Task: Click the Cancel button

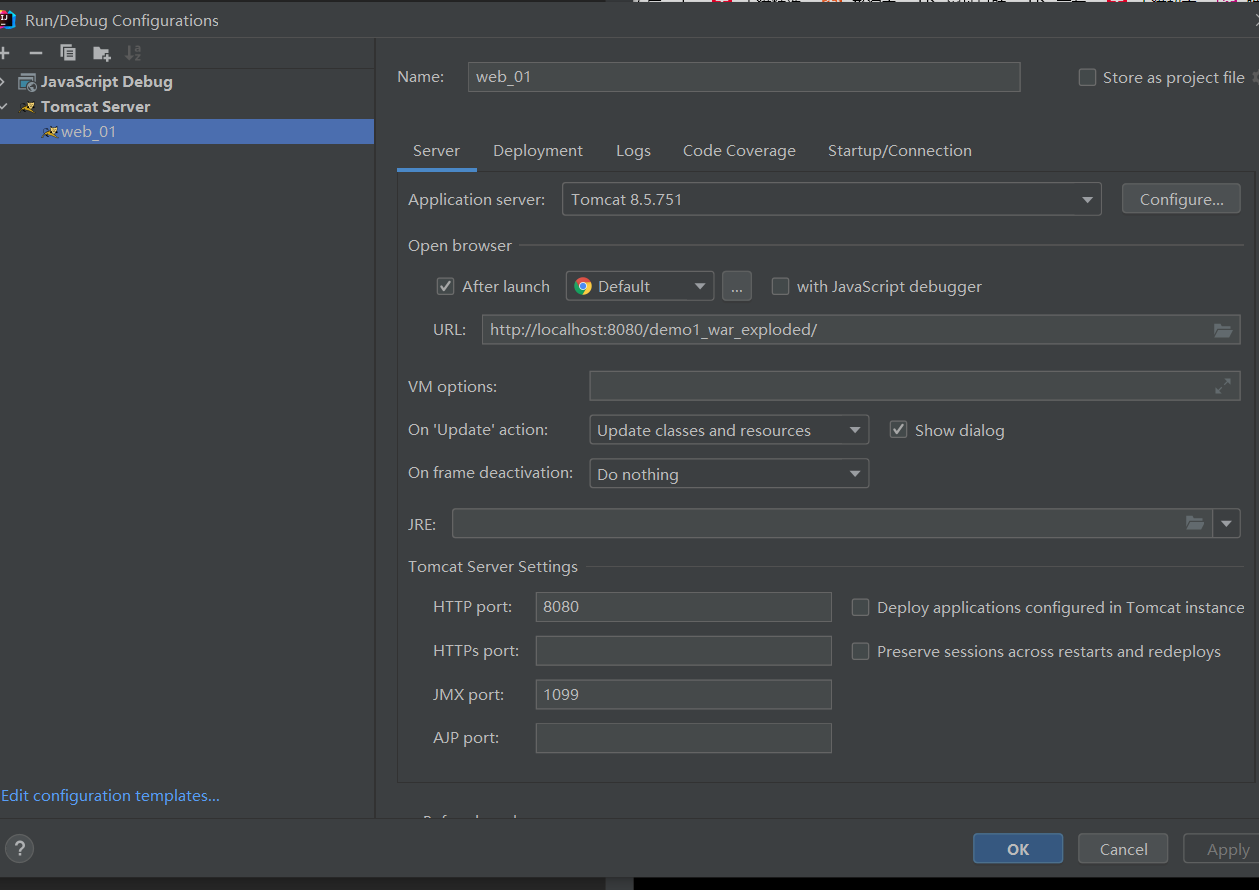Action: (x=1123, y=849)
